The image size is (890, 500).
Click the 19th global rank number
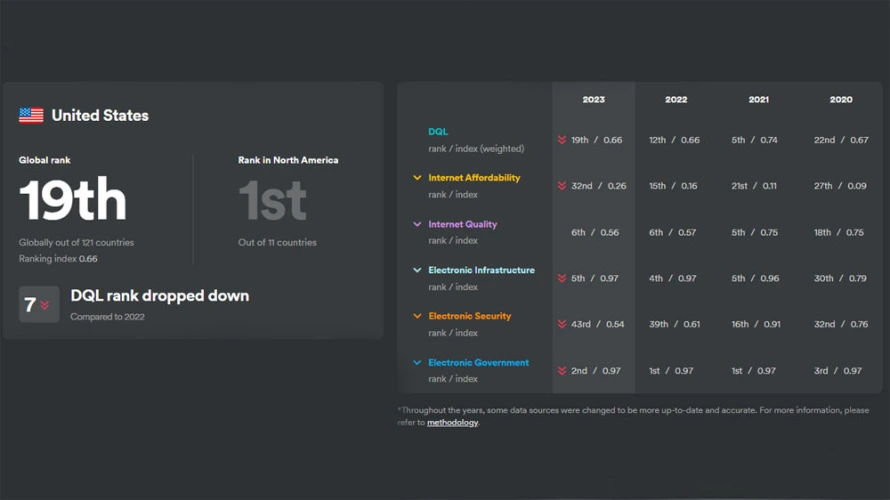coord(73,201)
